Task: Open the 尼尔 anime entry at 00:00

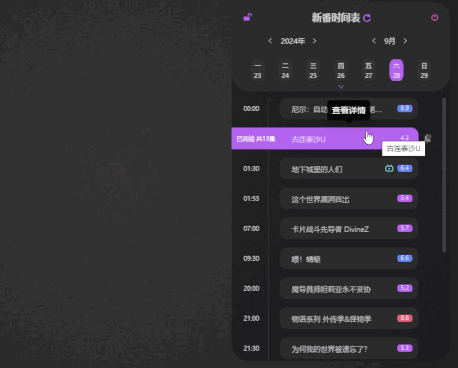Action: pos(349,109)
